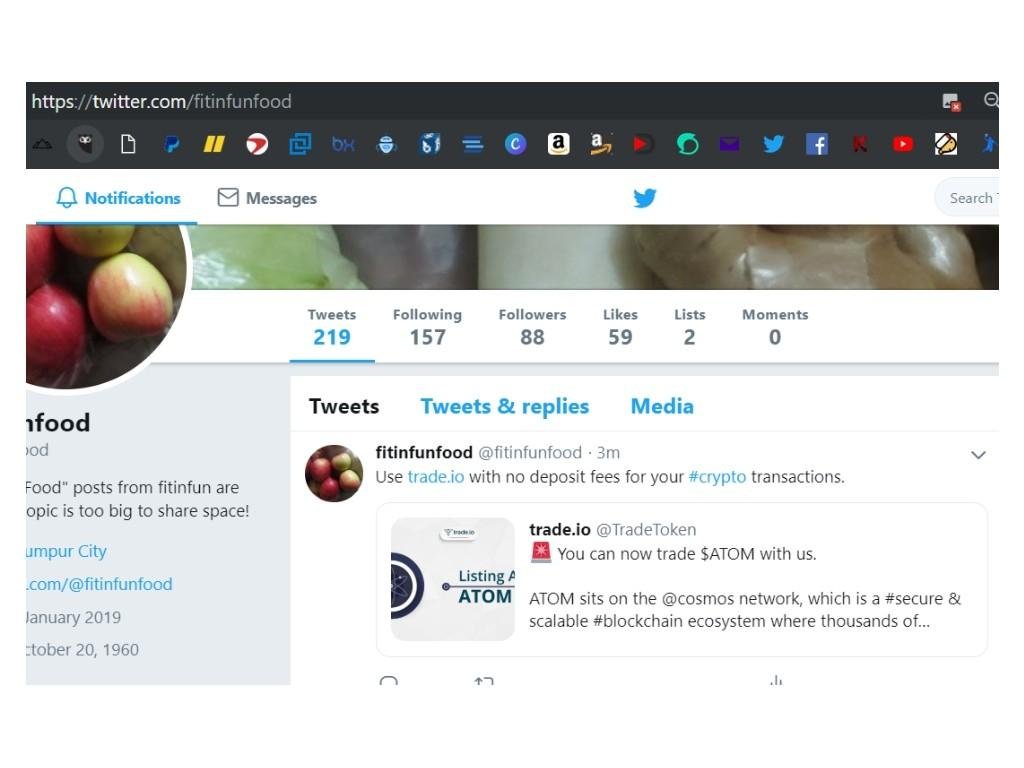
Task: Open the Messages tab
Action: coord(266,198)
